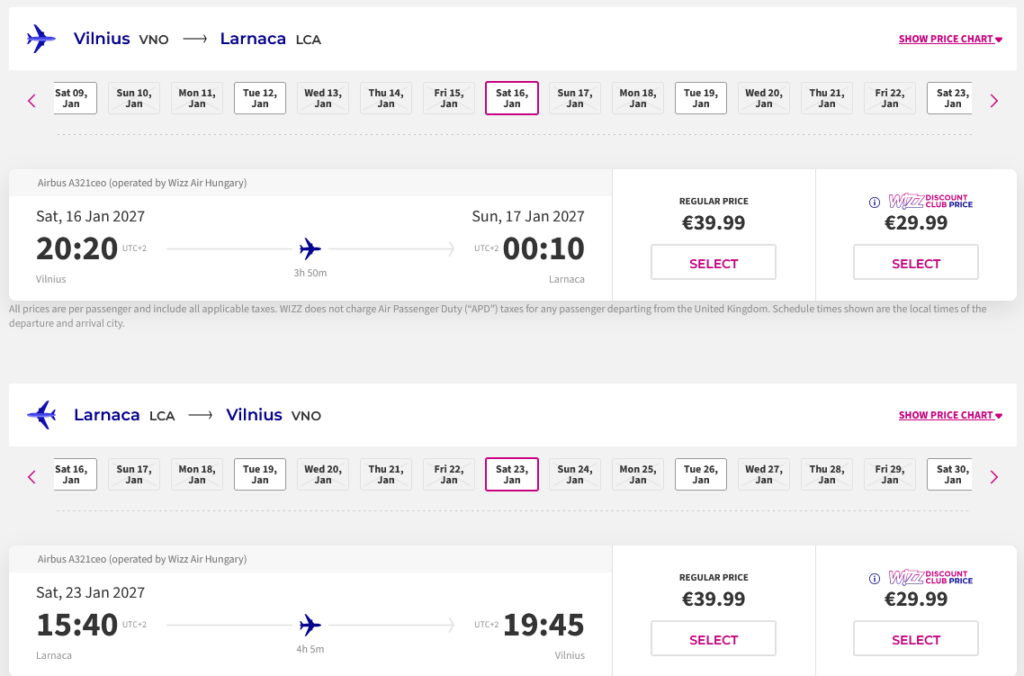The image size is (1024, 676).
Task: Open outbound Discount Club price info icon
Action: coord(875,202)
